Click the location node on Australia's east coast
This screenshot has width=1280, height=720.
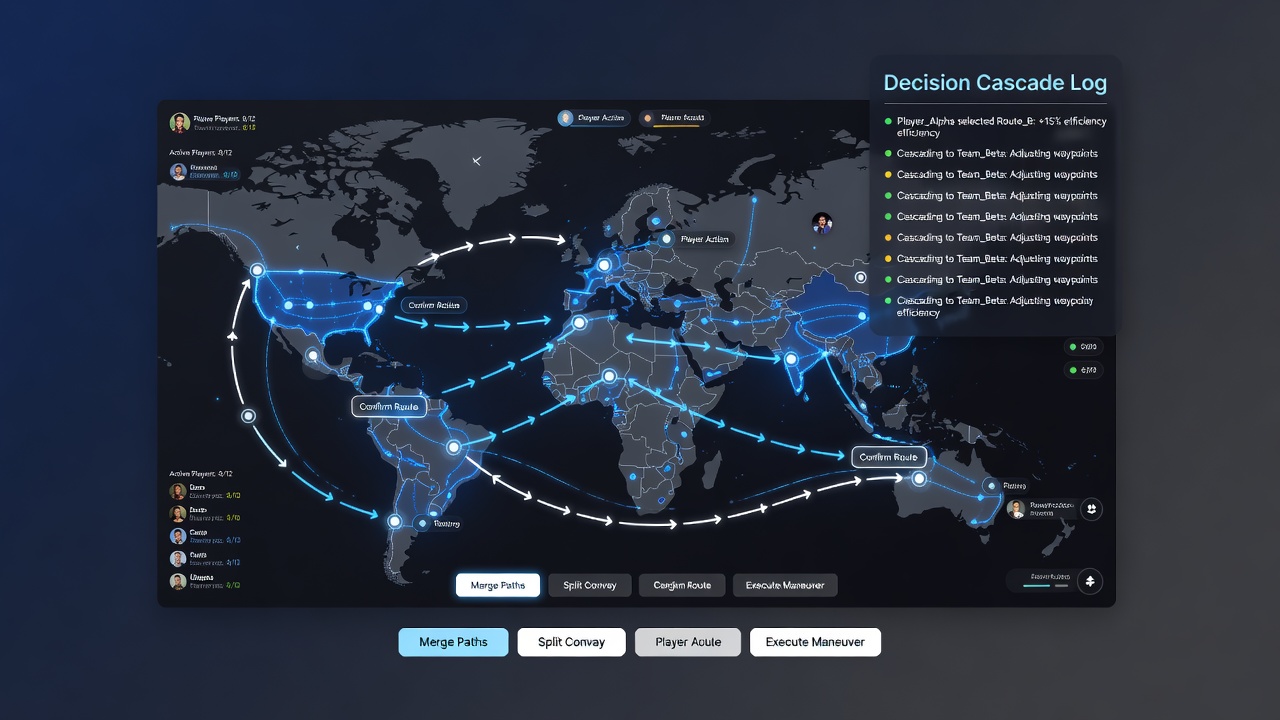991,486
